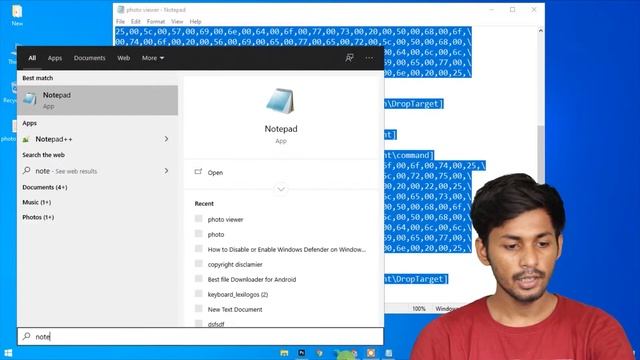Click file icon beside copyright disclamier
The width and height of the screenshot is (640, 360).
[x=199, y=264]
